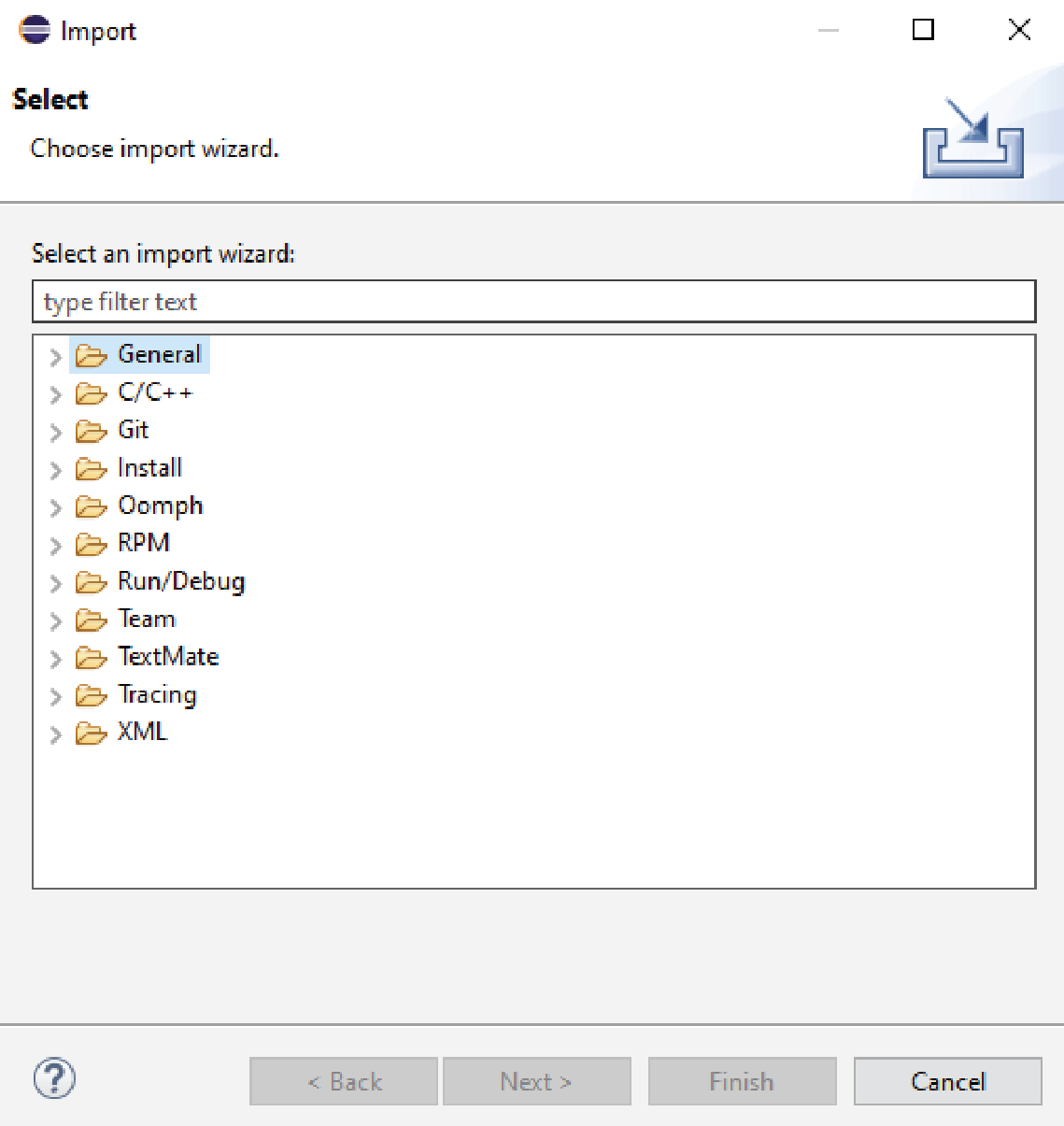
Task: Click into the type filter text field
Action: tap(533, 302)
